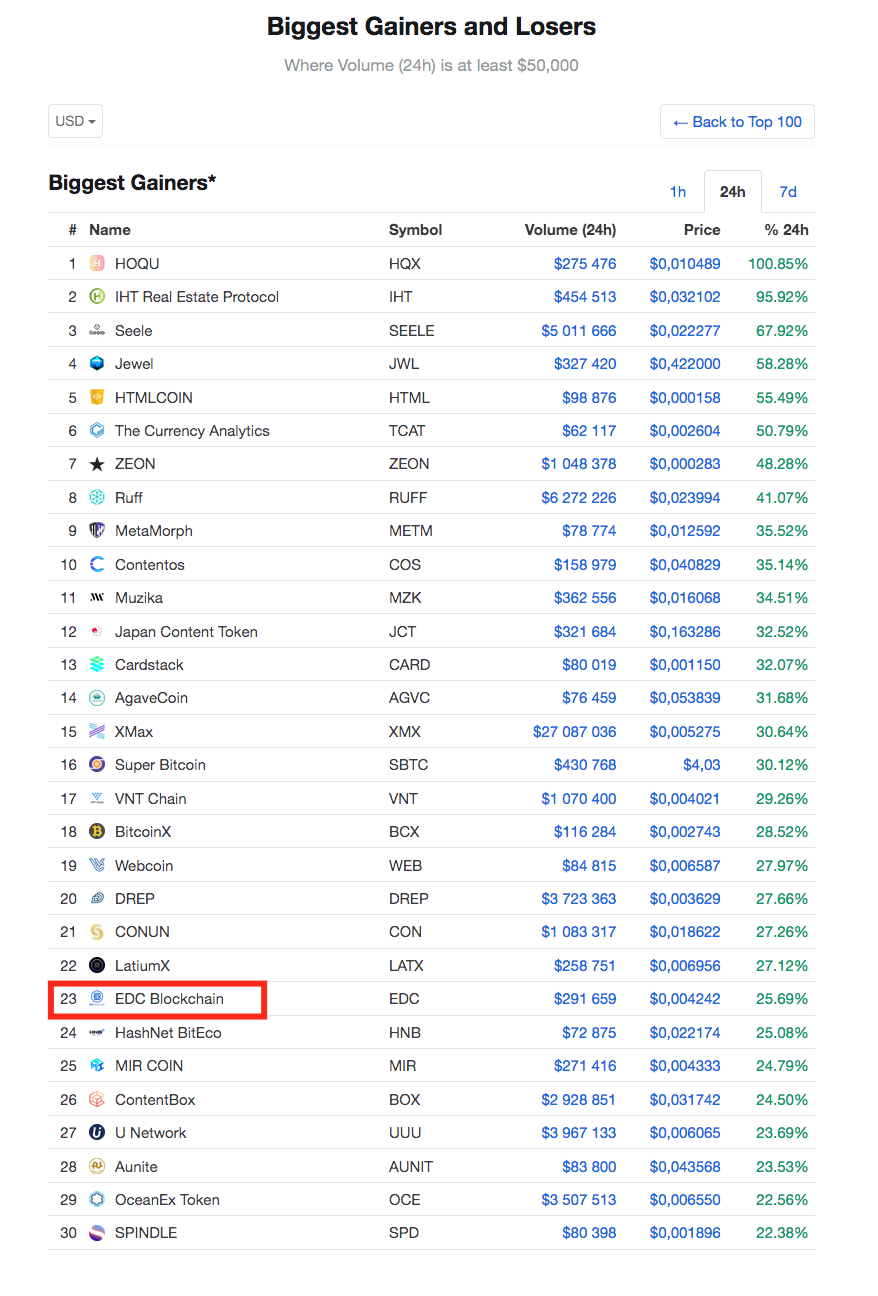The image size is (878, 1296).
Task: Click the HTMLCOIN logo icon
Action: click(x=97, y=398)
